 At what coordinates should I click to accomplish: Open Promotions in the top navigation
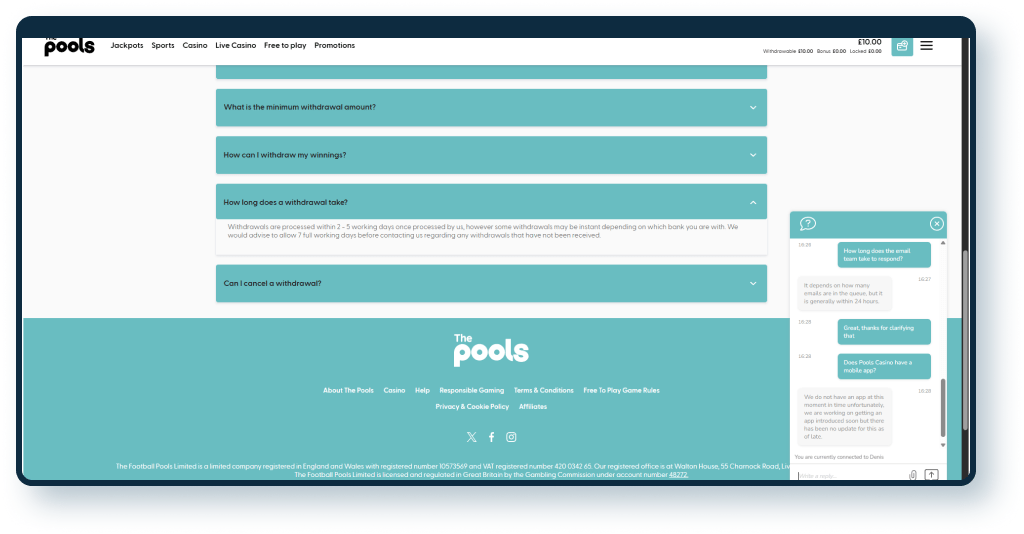click(334, 46)
